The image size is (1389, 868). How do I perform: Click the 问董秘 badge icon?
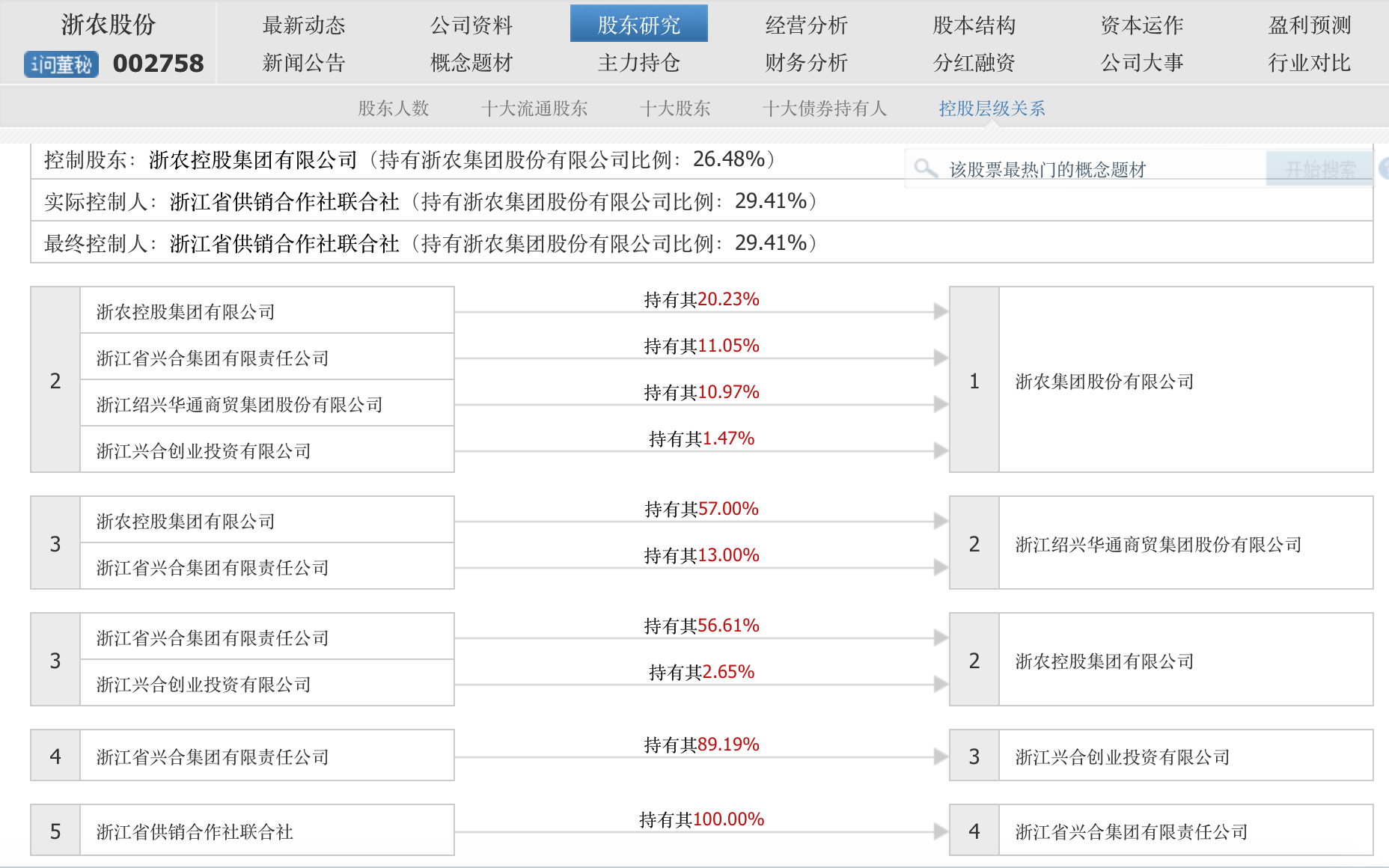61,64
